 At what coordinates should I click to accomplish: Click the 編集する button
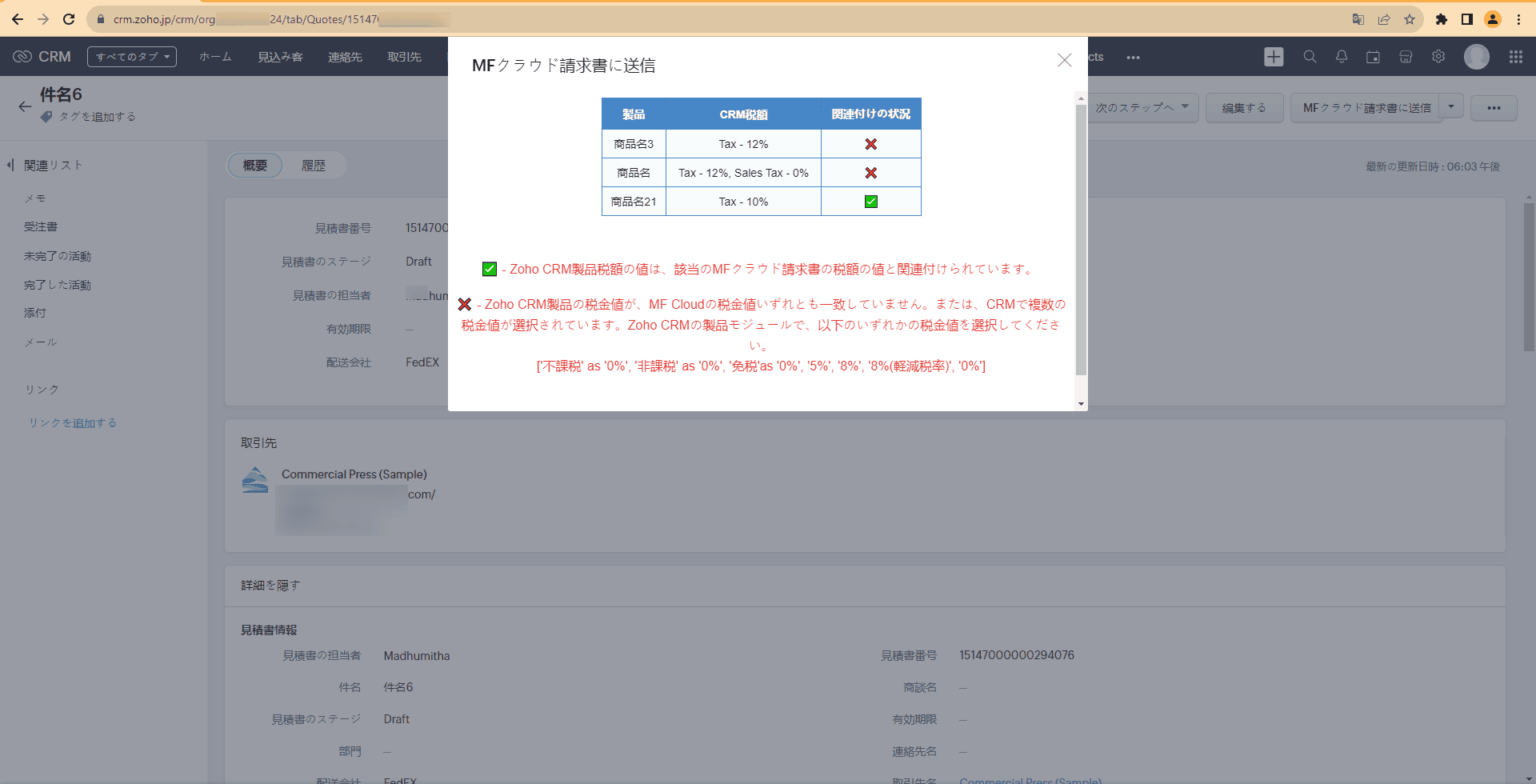(1244, 108)
